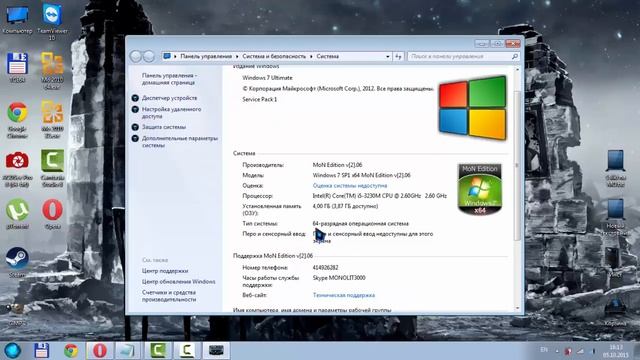The image size is (640, 360).
Task: Open Диспетчер устройств link
Action: coord(169,98)
